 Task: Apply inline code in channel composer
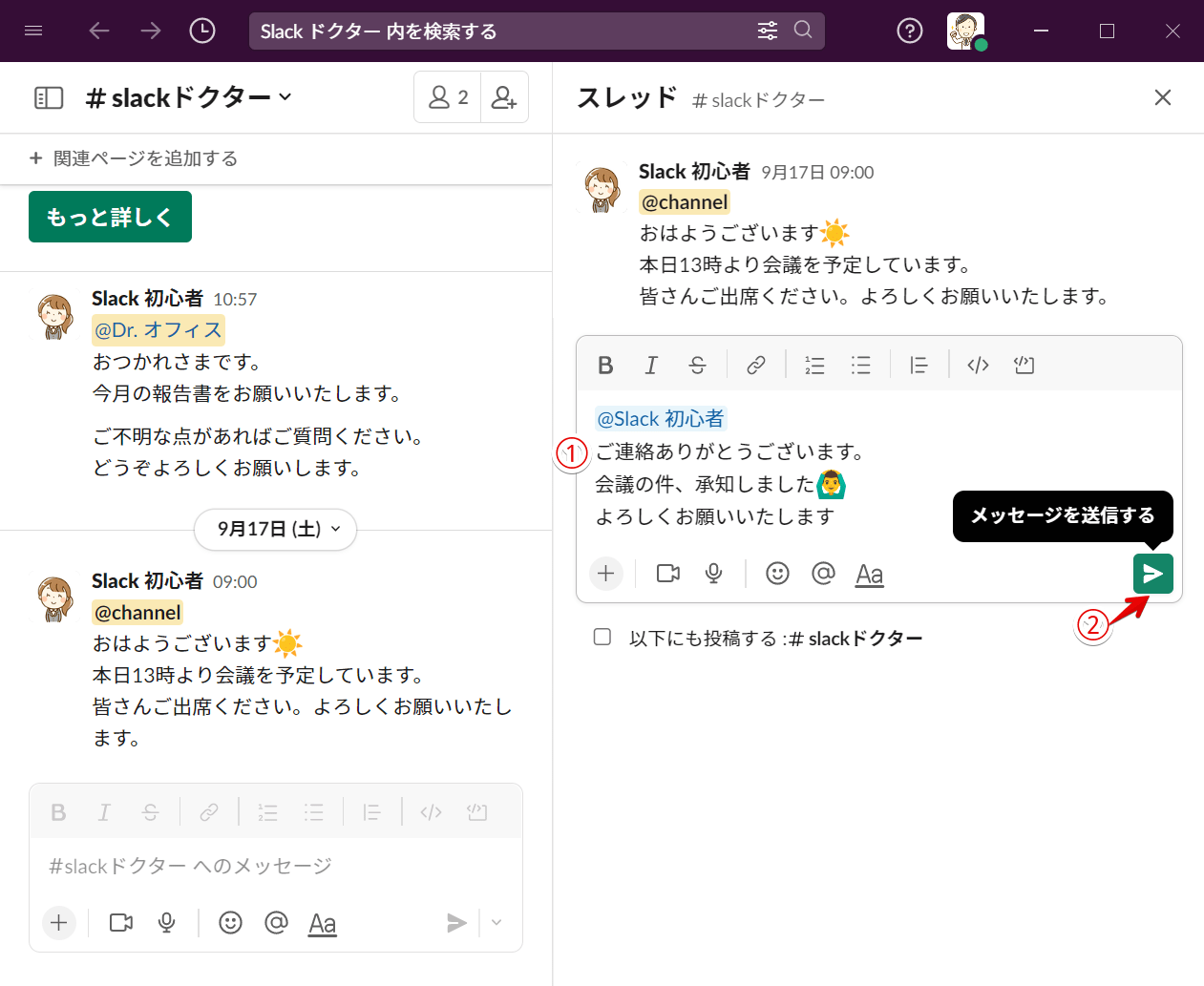pyautogui.click(x=431, y=812)
